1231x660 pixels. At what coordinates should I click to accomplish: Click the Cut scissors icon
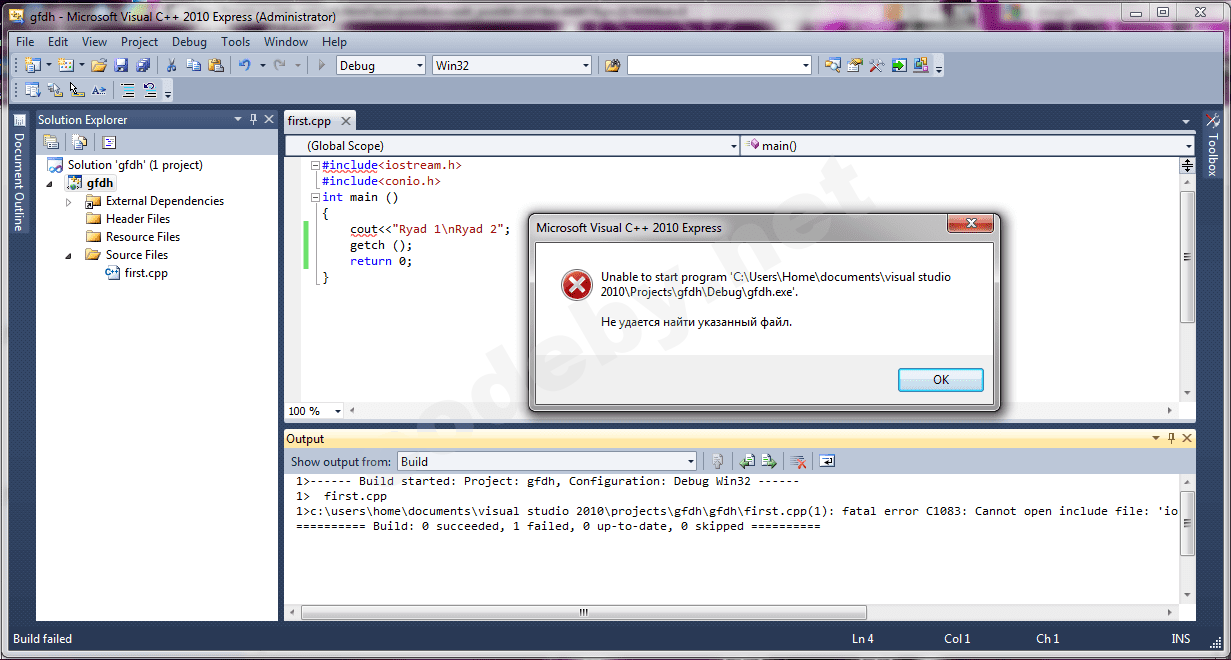point(171,65)
